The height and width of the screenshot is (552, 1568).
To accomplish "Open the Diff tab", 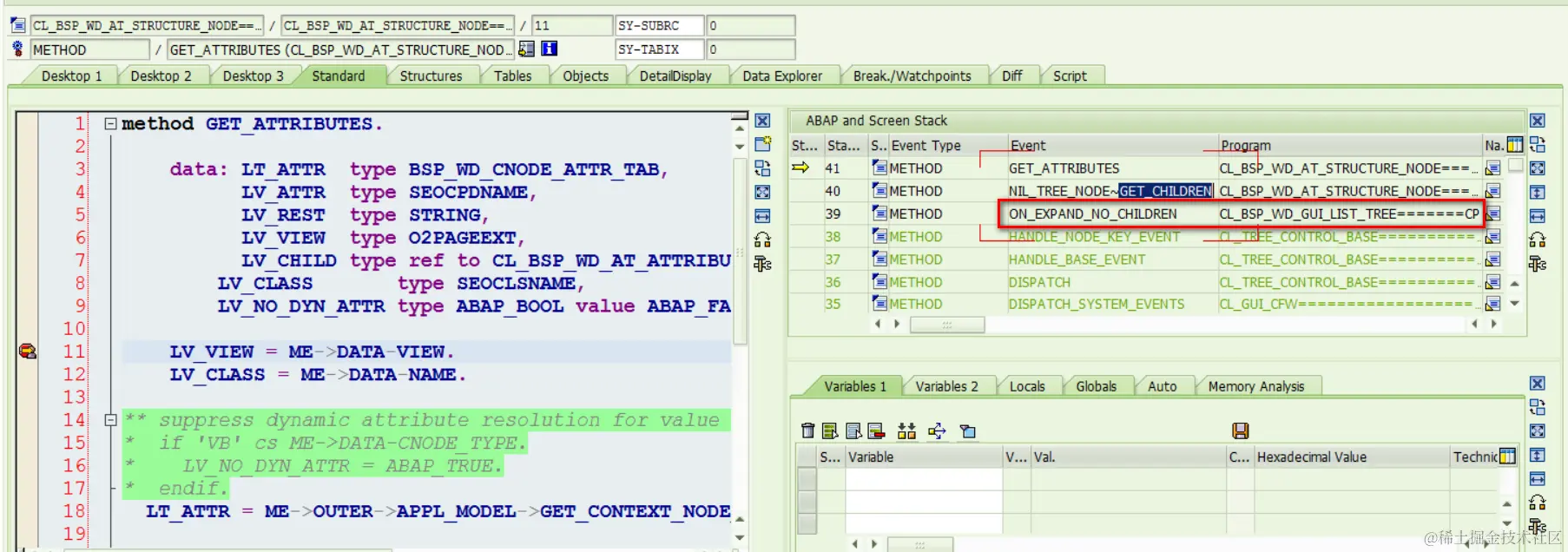I will (x=1011, y=76).
